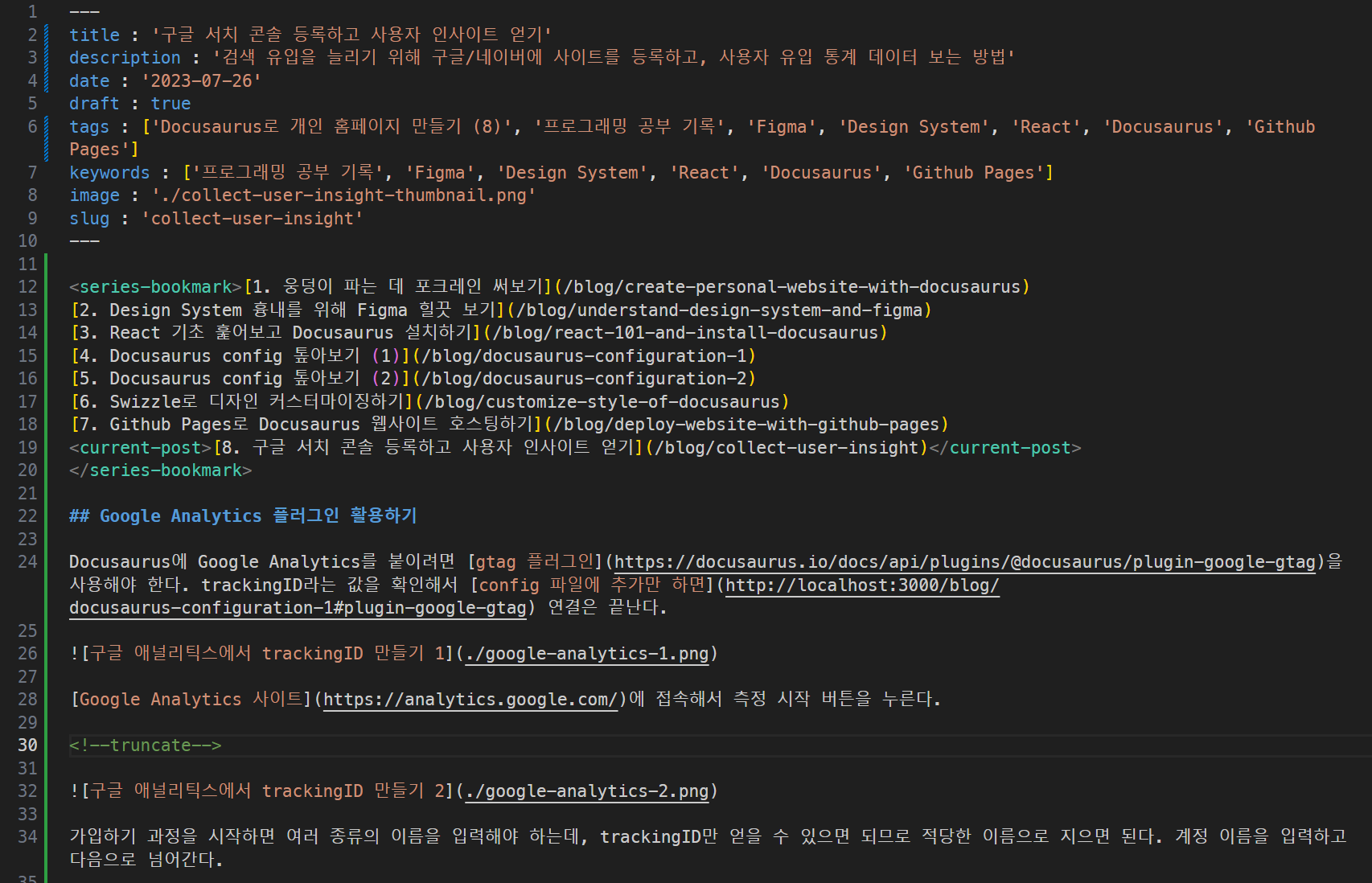Click the image path collect-user-insight-thumbnail.png
1372x883 pixels.
(343, 195)
